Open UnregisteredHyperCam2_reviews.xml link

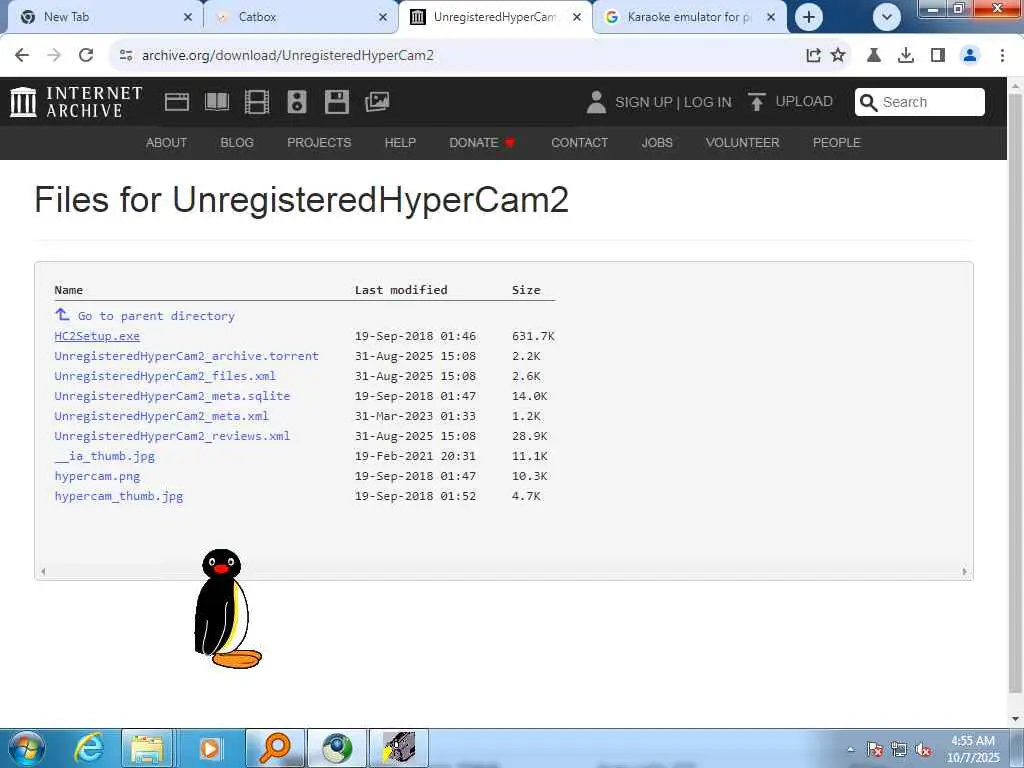click(x=172, y=436)
